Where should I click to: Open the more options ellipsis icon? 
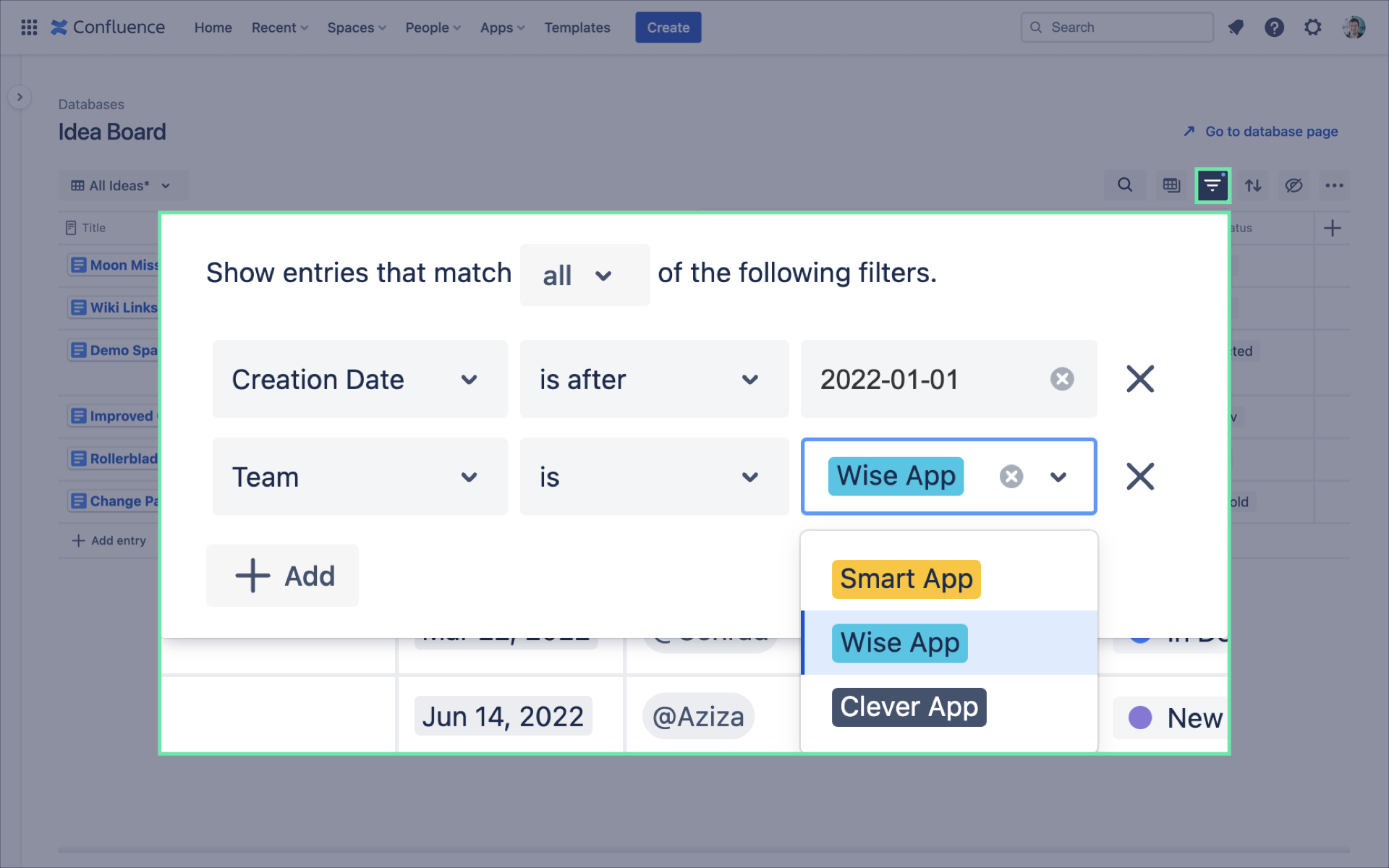[1335, 185]
